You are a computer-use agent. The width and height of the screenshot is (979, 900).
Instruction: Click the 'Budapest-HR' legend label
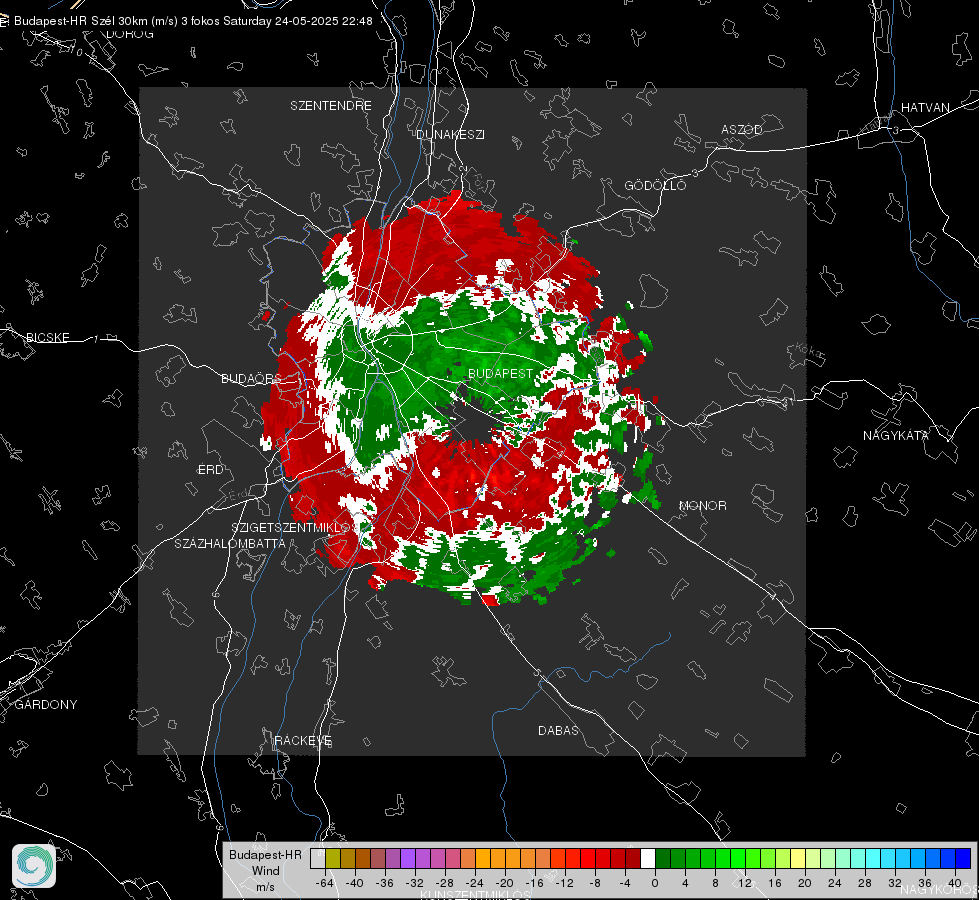coord(265,855)
